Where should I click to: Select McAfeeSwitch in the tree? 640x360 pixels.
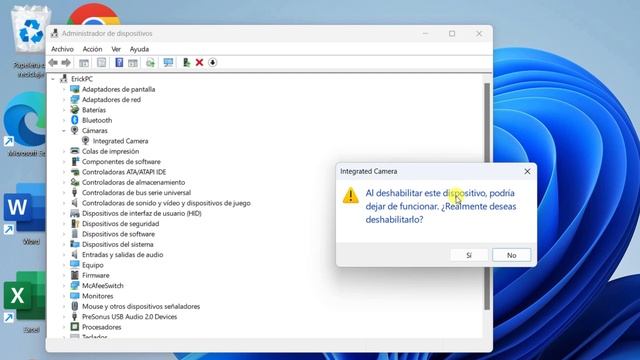[x=102, y=286]
